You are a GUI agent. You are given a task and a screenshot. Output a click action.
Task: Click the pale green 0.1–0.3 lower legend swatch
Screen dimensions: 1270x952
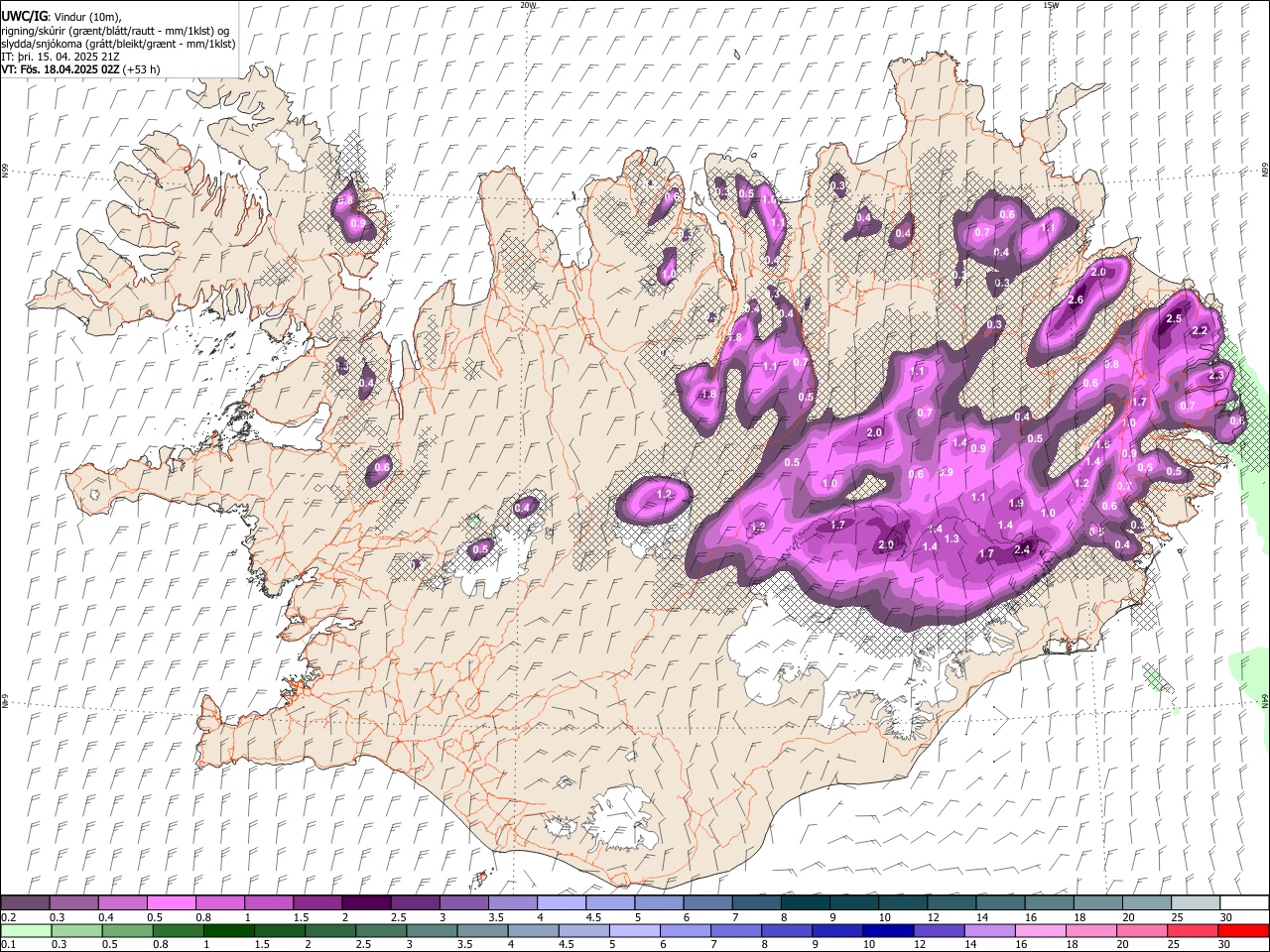(26, 930)
